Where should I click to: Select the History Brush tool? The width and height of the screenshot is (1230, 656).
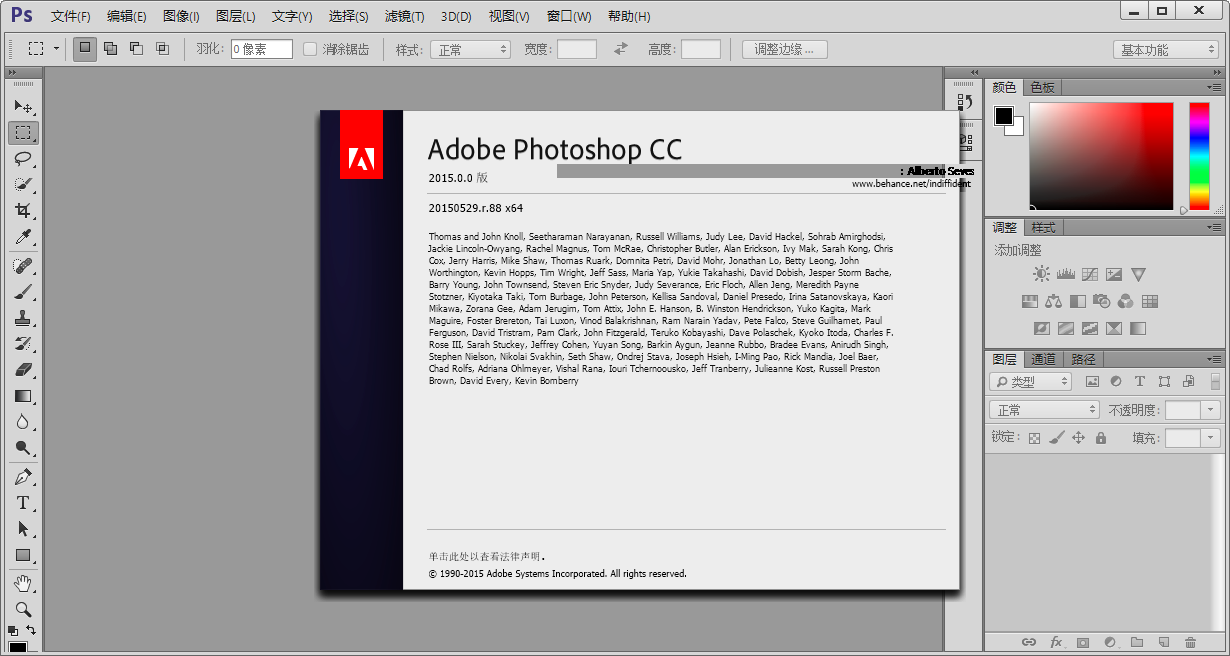pyautogui.click(x=23, y=344)
